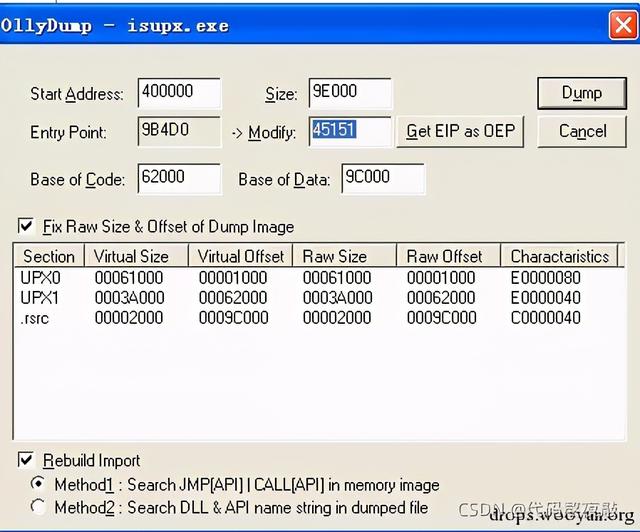640x532 pixels.
Task: Click UPX0 raw size 00061000
Action: (337, 278)
